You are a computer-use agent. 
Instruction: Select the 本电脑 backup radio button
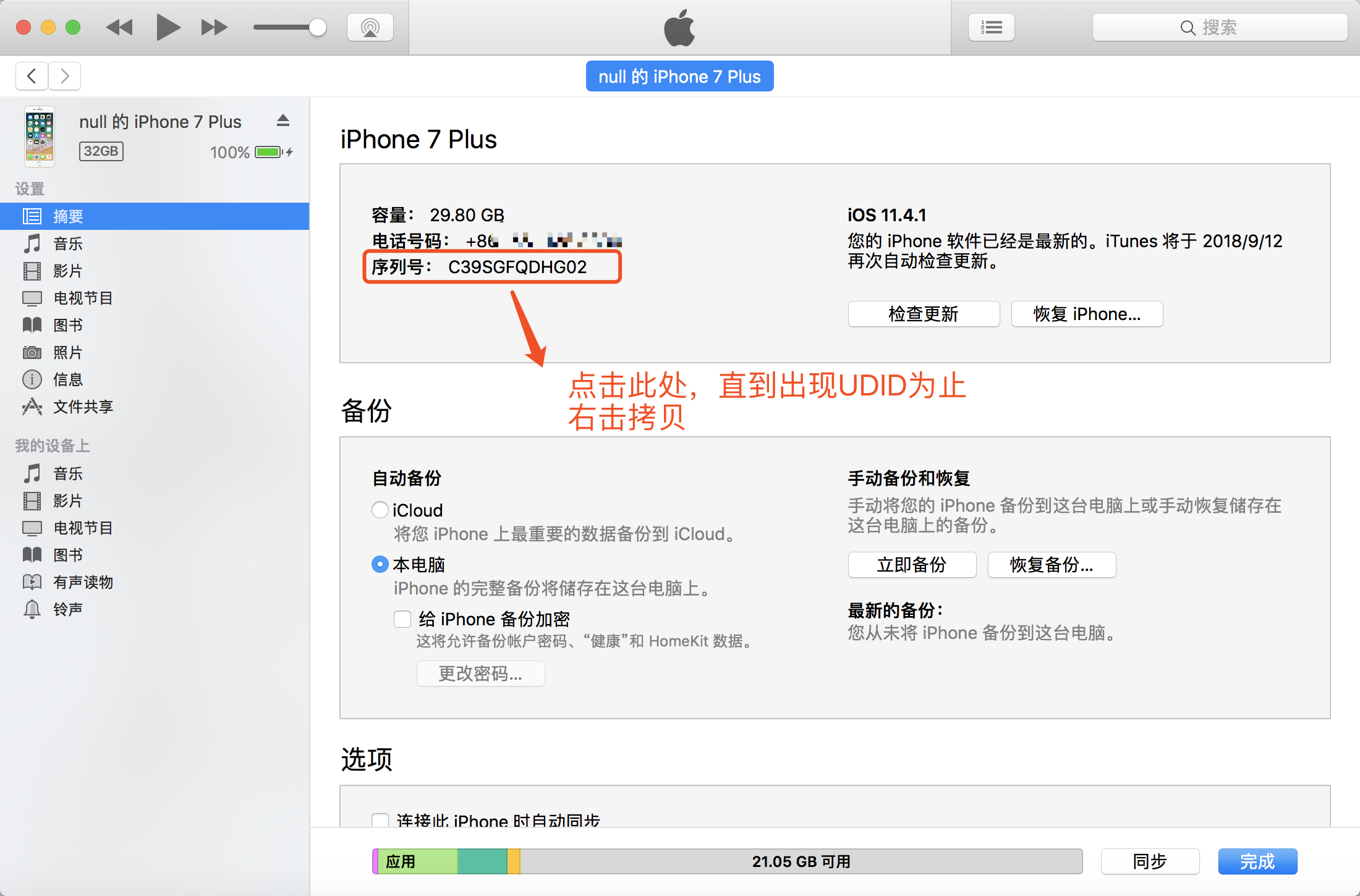pyautogui.click(x=380, y=564)
